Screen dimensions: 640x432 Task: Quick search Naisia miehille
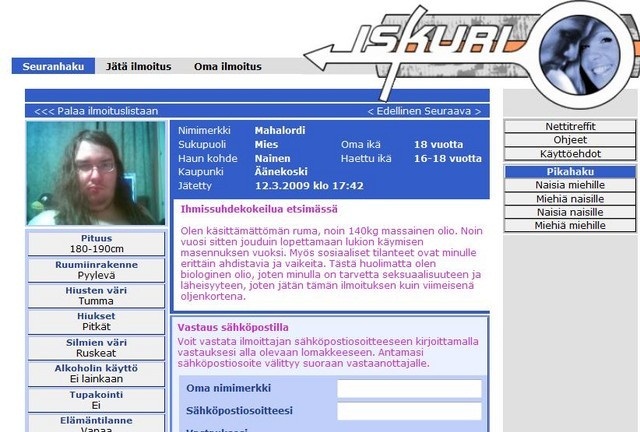570,185
